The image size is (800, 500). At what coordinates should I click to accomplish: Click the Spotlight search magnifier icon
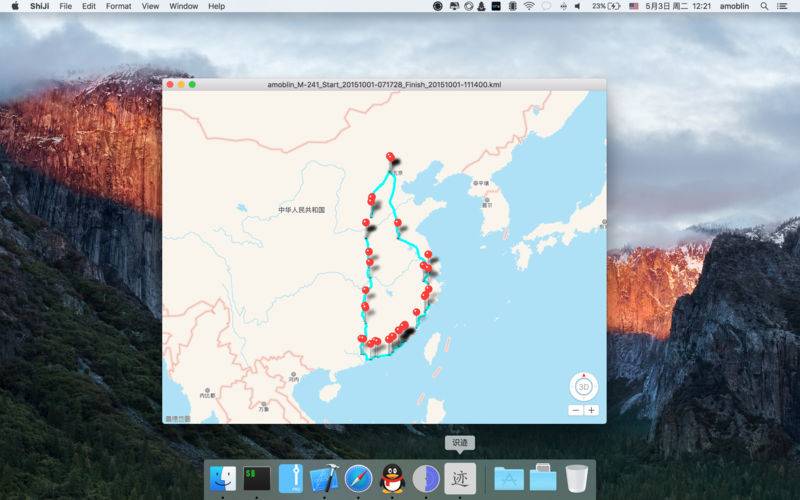tap(765, 6)
